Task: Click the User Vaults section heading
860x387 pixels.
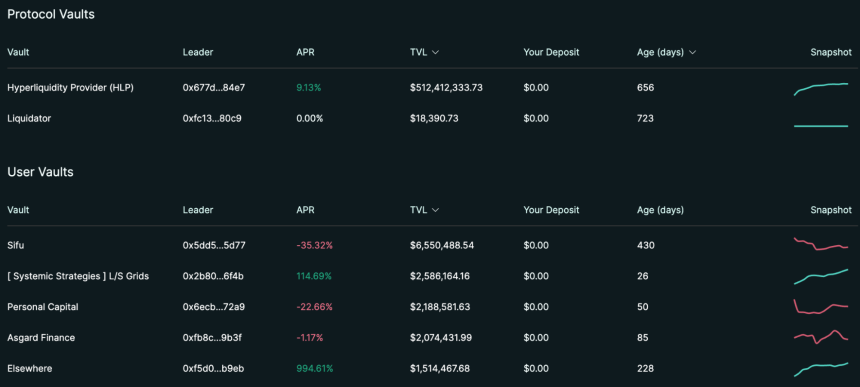Action: [41, 172]
